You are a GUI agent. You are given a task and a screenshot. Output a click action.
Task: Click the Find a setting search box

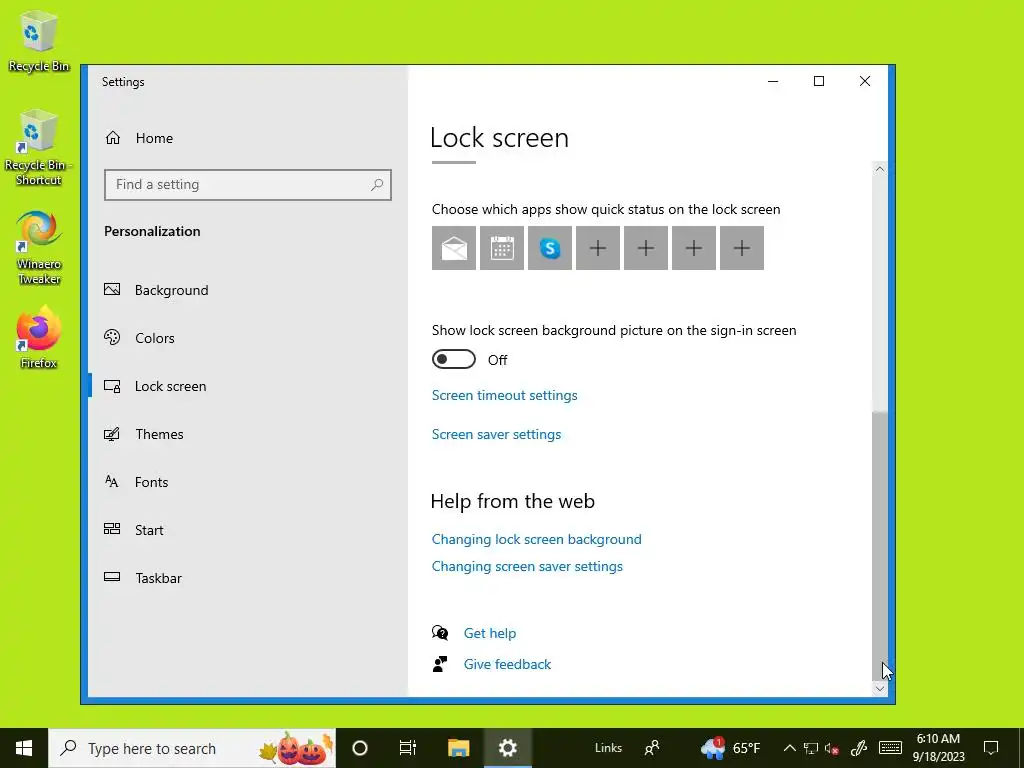248,185
